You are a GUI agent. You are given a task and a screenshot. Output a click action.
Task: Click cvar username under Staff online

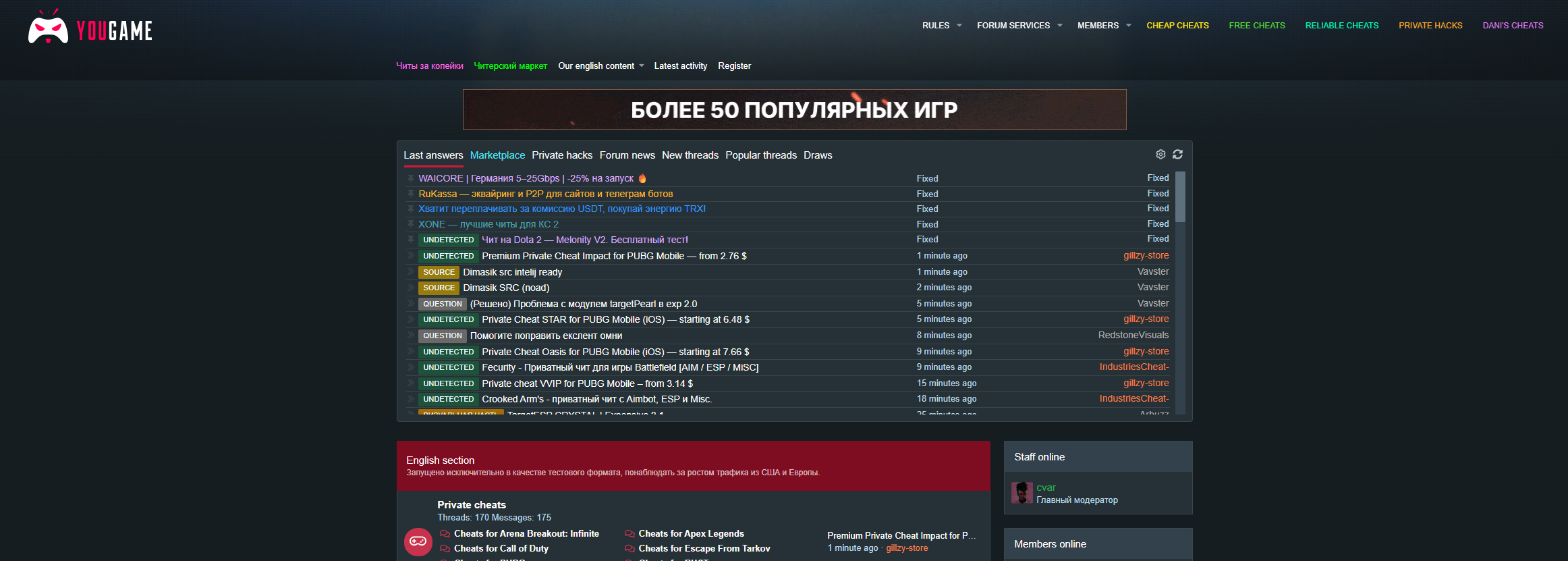1046,487
